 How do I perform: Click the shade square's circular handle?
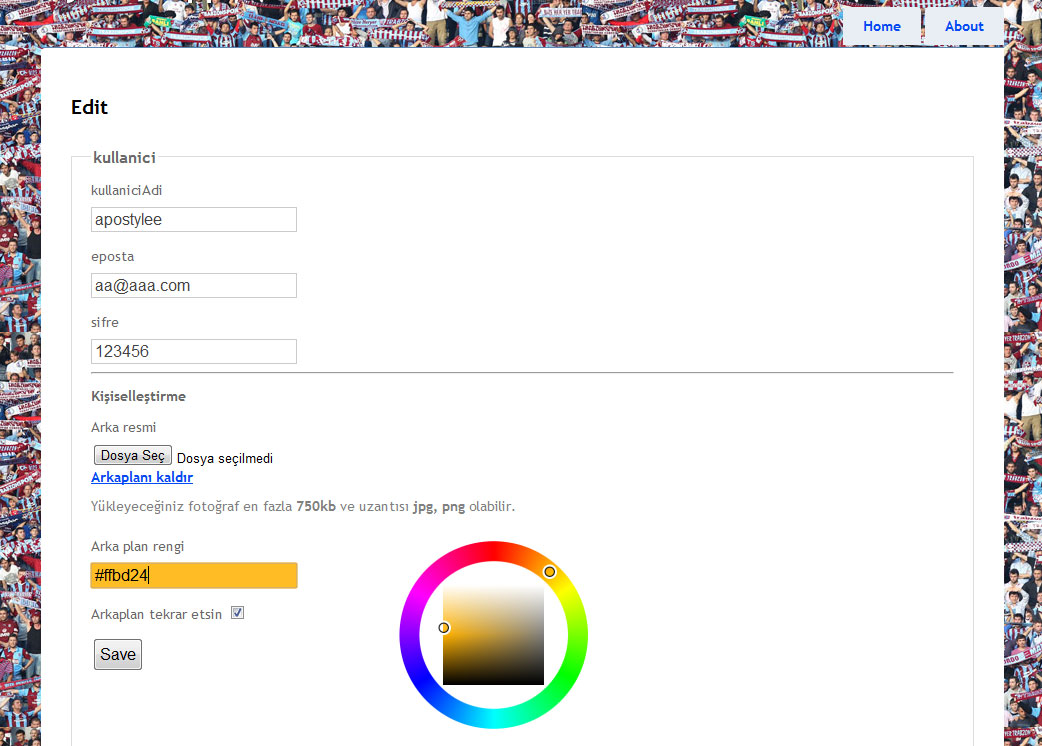[x=444, y=628]
